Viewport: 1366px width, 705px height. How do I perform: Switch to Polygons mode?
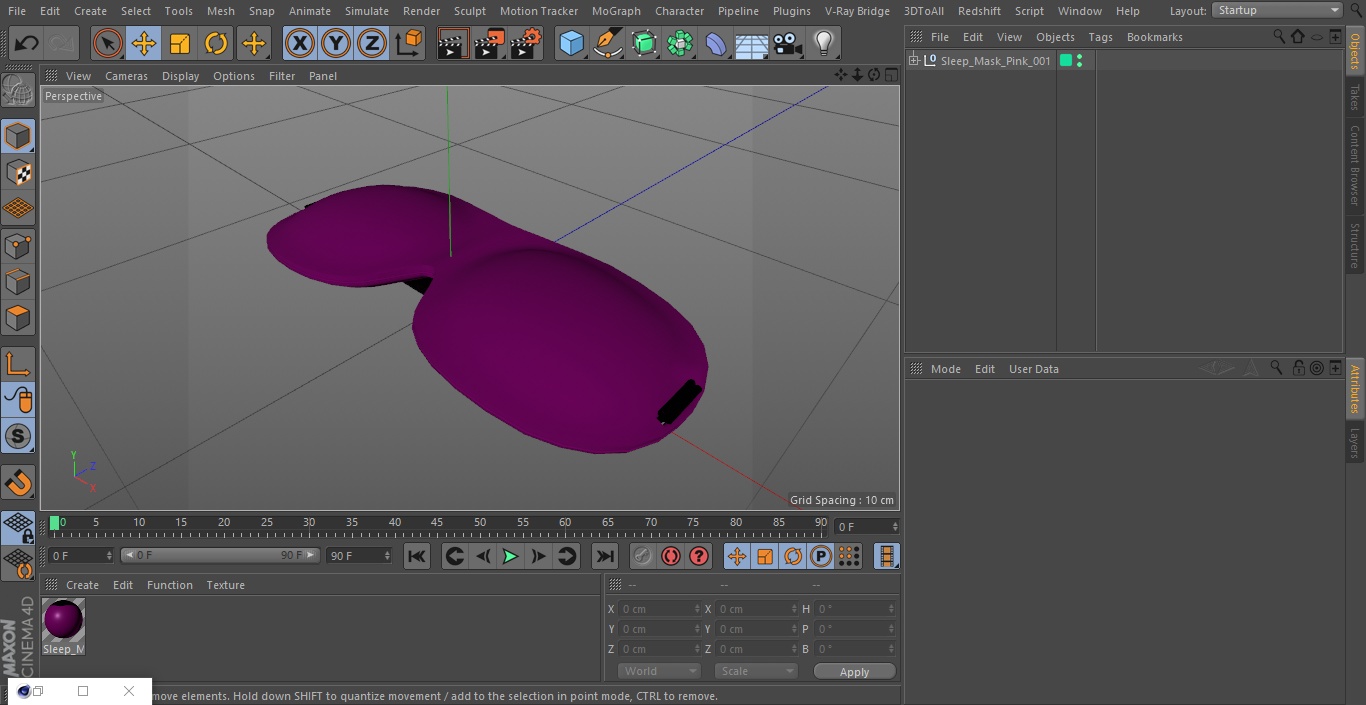pos(18,318)
